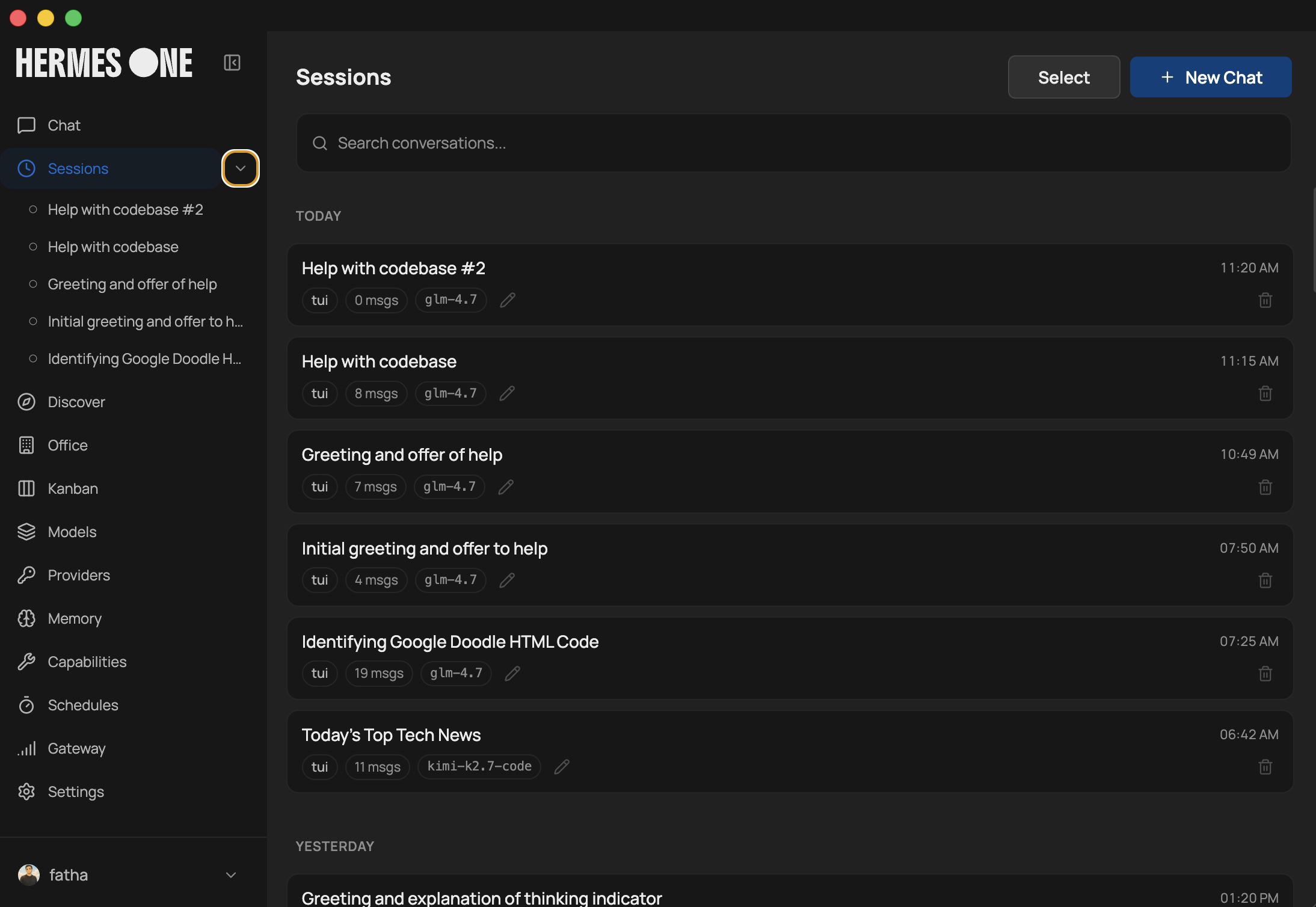
Task: Rename 'Greeting and offer of help' session
Action: pyautogui.click(x=506, y=487)
